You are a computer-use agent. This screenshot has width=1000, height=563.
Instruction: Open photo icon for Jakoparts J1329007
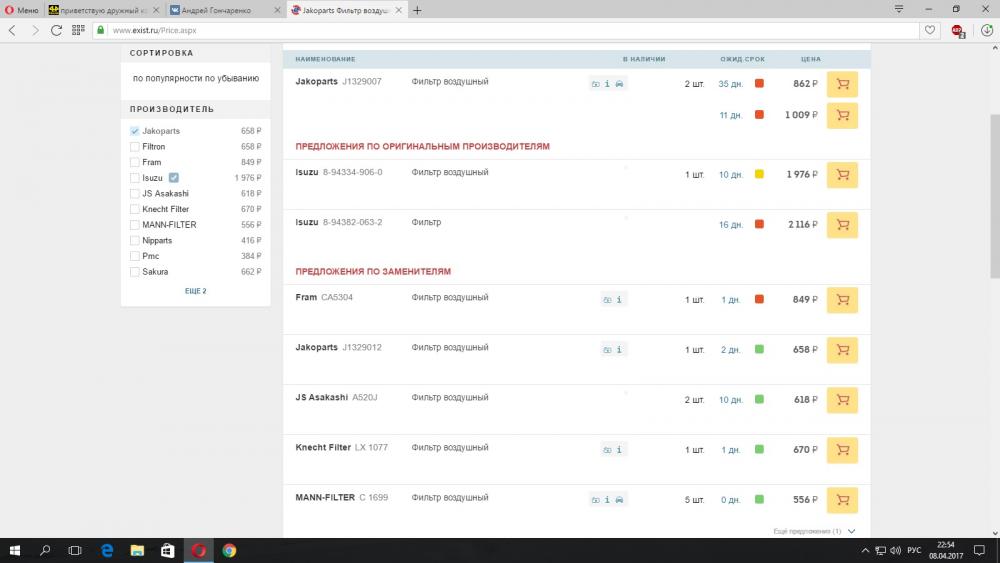click(595, 84)
